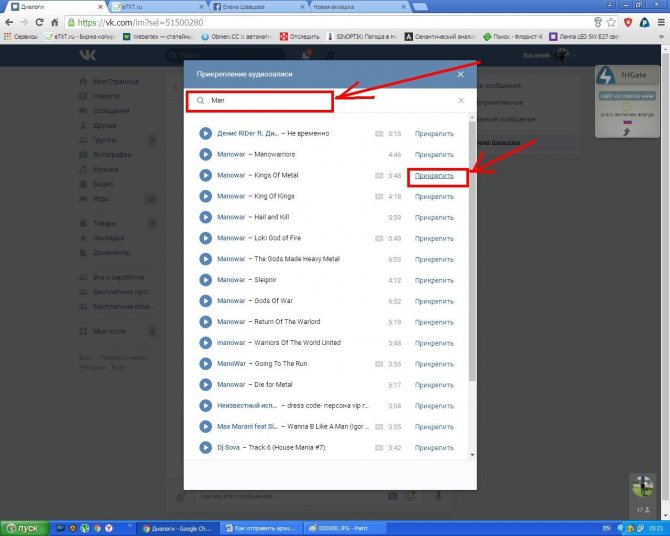This screenshot has width=670, height=536.
Task: Open lyrics icon for Going To The Run
Action: coord(379,364)
